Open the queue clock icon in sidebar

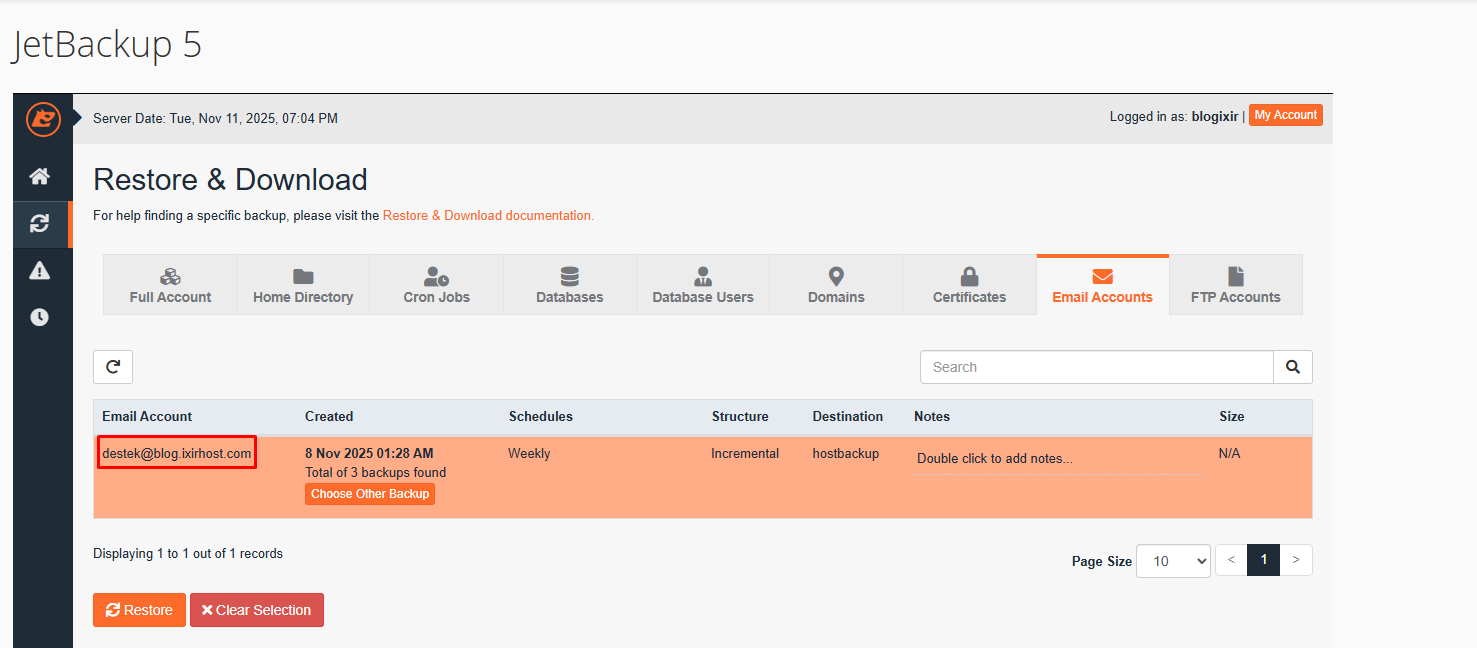[39, 317]
